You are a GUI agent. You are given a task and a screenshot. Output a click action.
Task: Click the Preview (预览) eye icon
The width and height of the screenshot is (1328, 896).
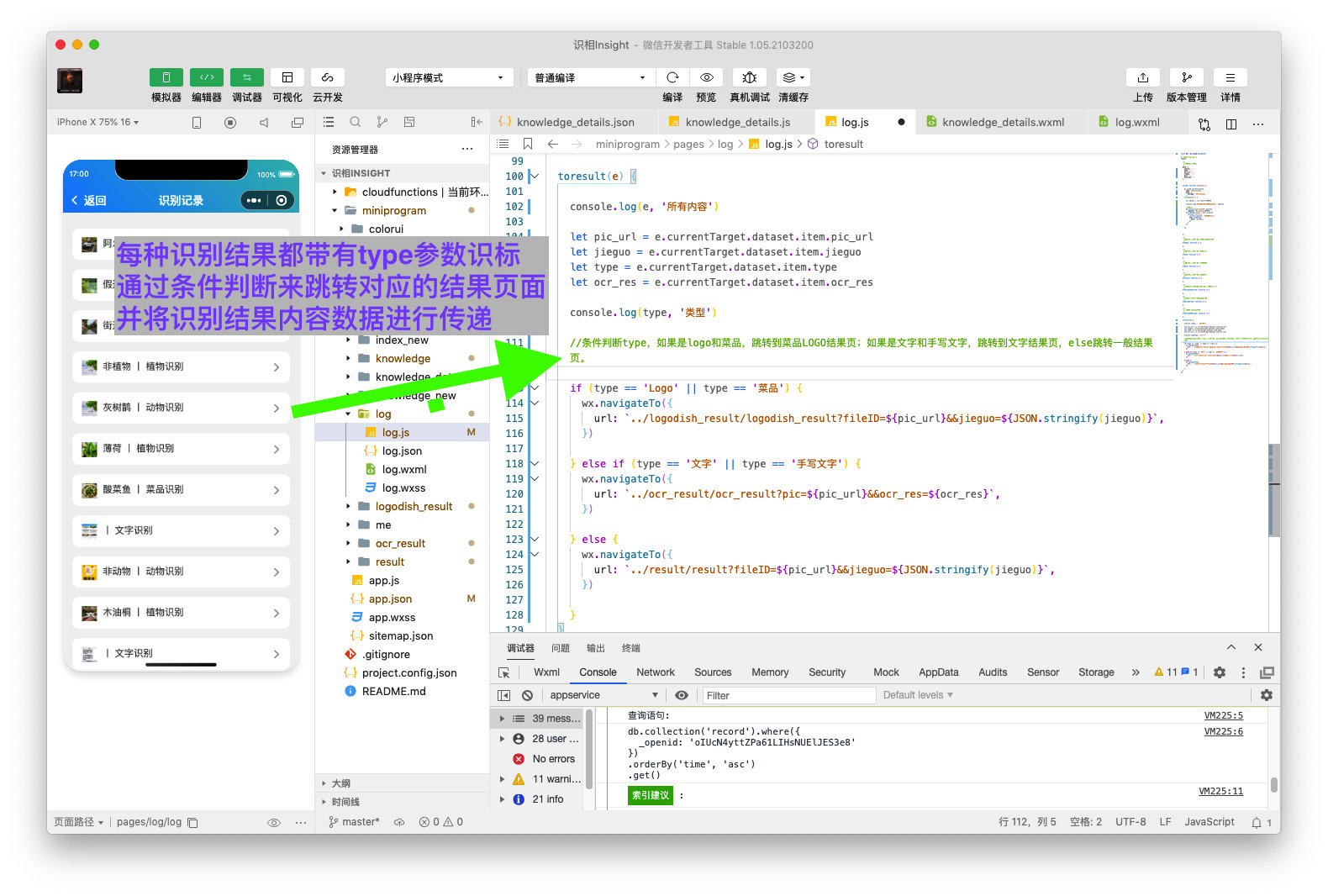tap(707, 77)
